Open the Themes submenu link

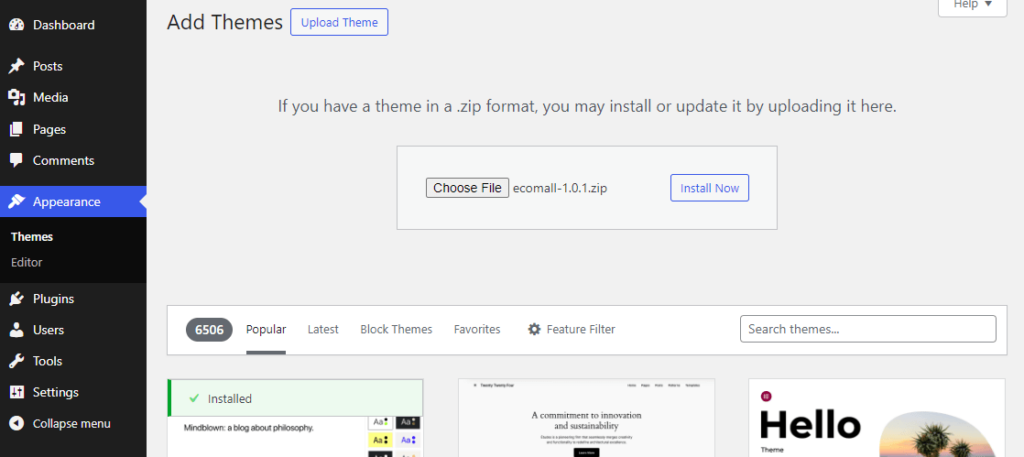click(x=32, y=237)
